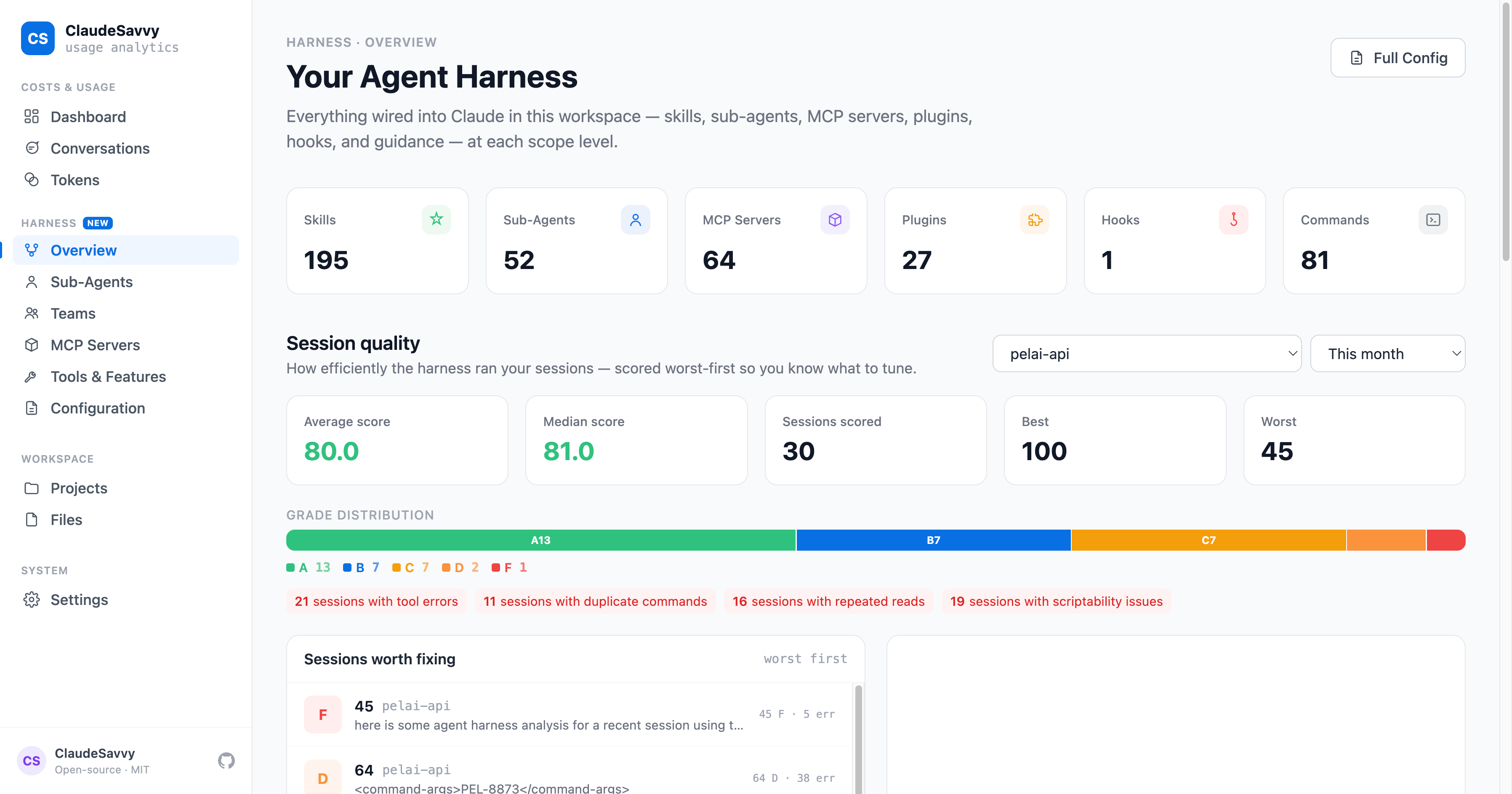Open MCP Servers sidebar item
The image size is (1512, 794).
point(125,345)
